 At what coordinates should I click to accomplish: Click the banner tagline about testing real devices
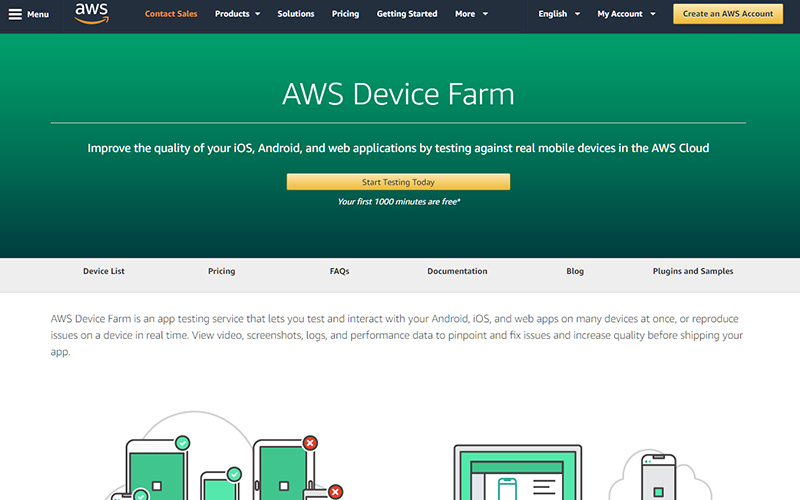click(x=398, y=148)
